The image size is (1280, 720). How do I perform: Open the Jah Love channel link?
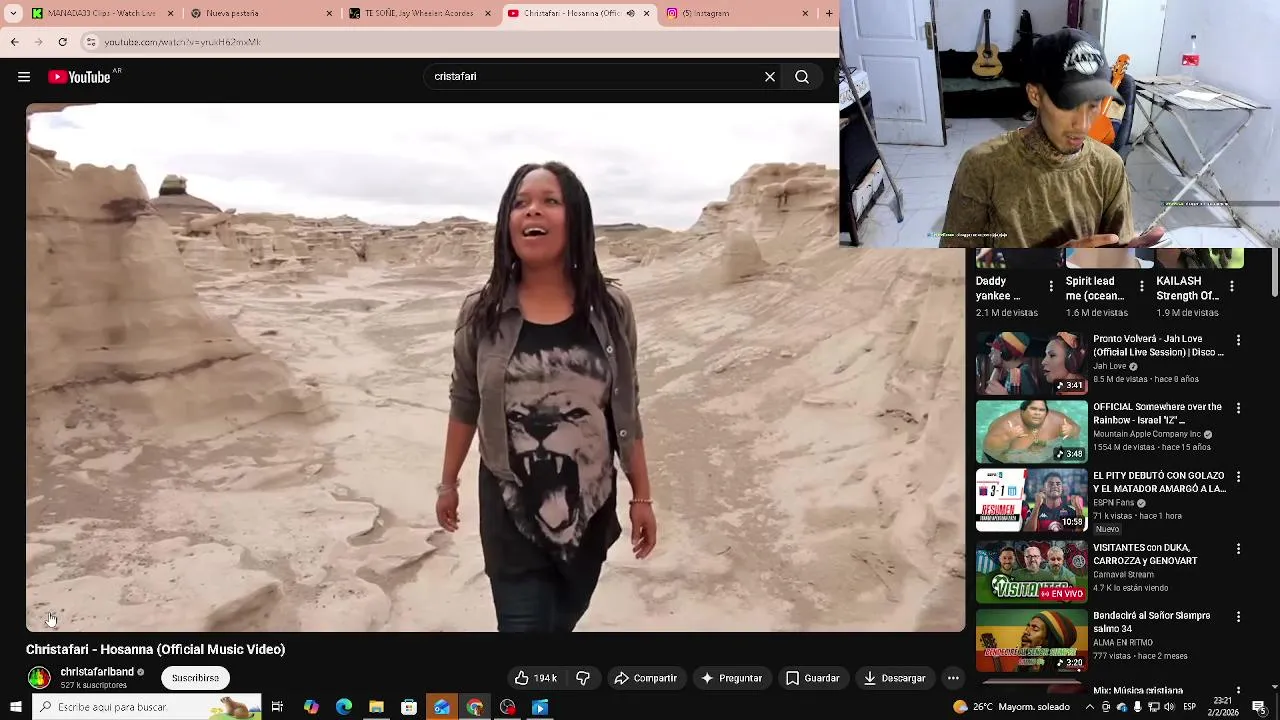(x=1110, y=367)
